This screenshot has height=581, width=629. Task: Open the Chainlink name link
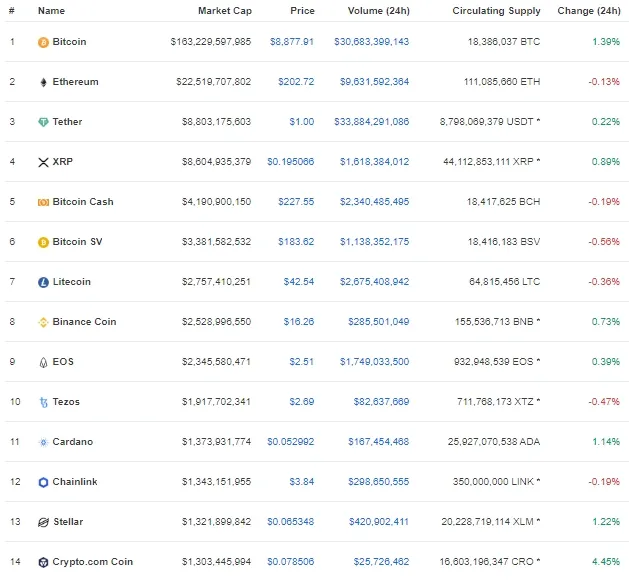click(x=75, y=482)
